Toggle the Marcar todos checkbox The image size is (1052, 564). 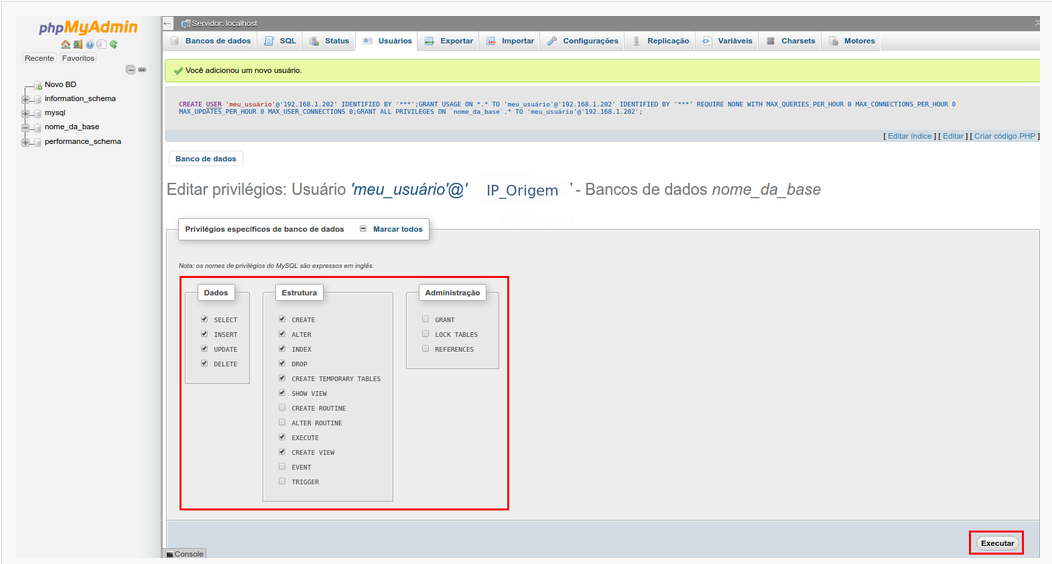pyautogui.click(x=363, y=229)
